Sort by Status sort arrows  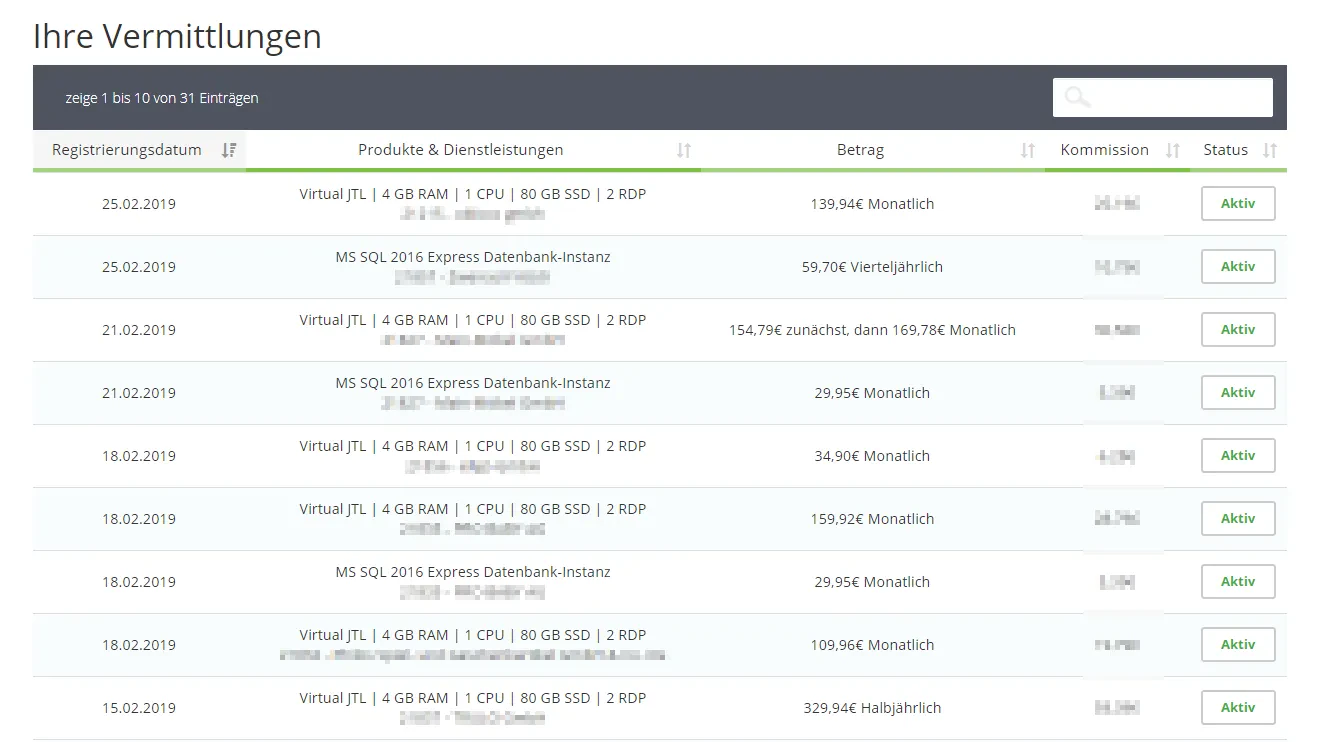(1270, 150)
